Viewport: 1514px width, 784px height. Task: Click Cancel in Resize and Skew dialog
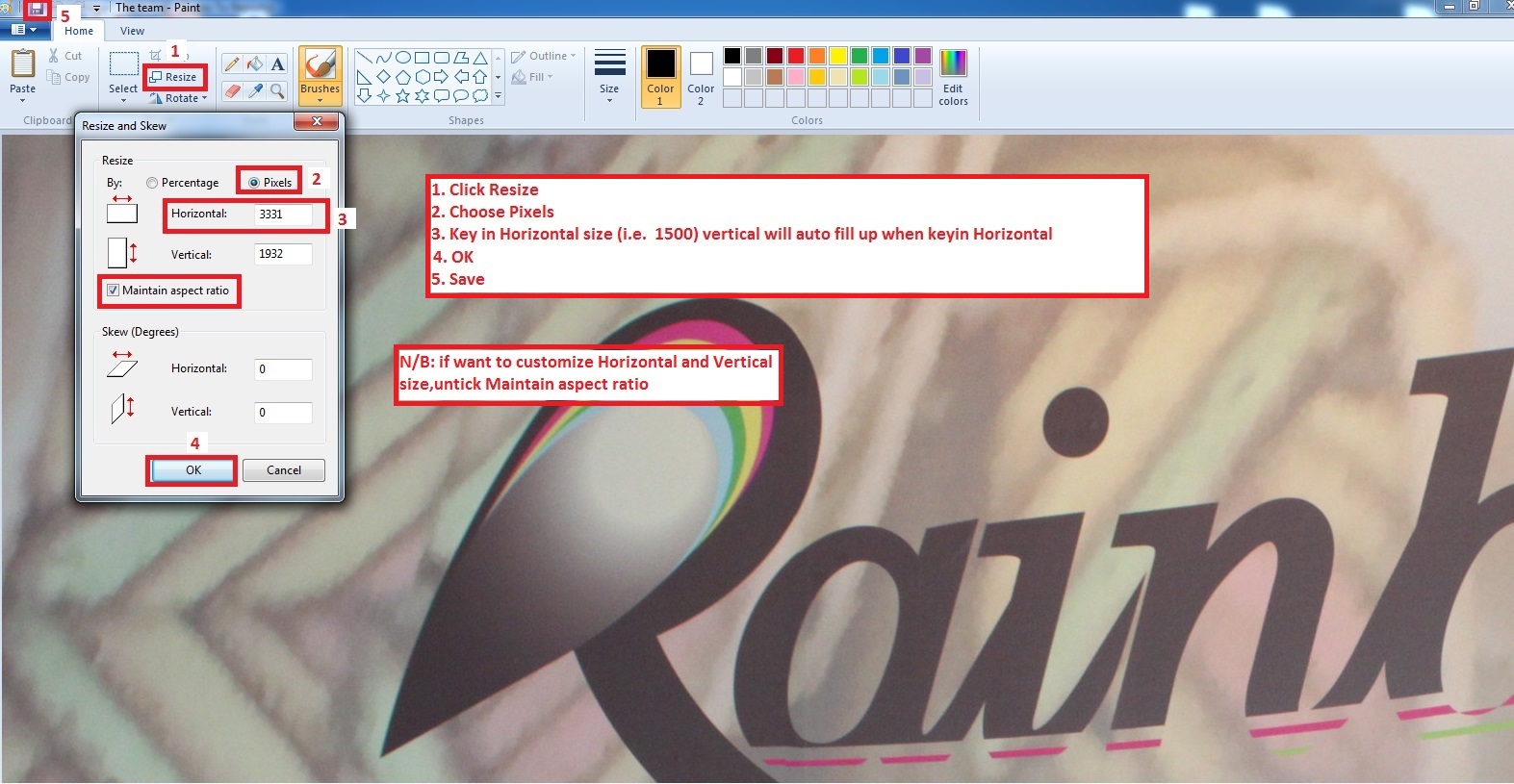coord(283,470)
